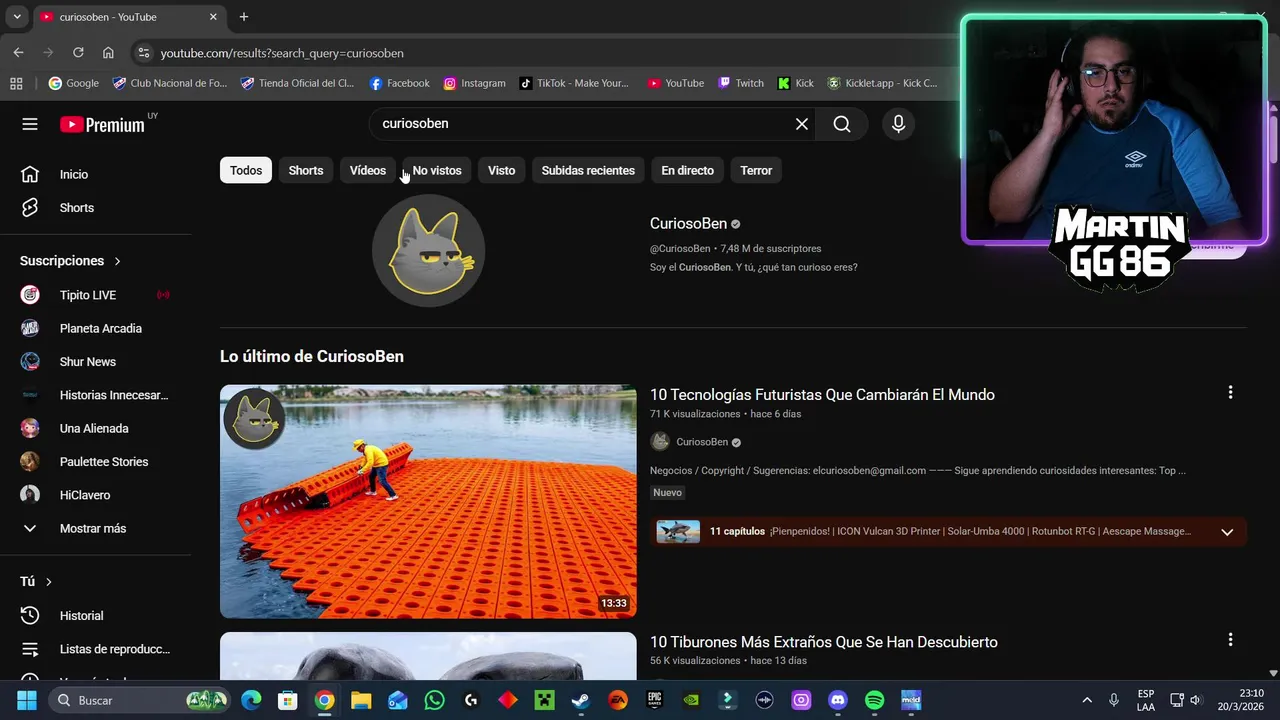Expand Mostrar más subscriptions list
Screen dimensions: 1280x720
[96, 528]
